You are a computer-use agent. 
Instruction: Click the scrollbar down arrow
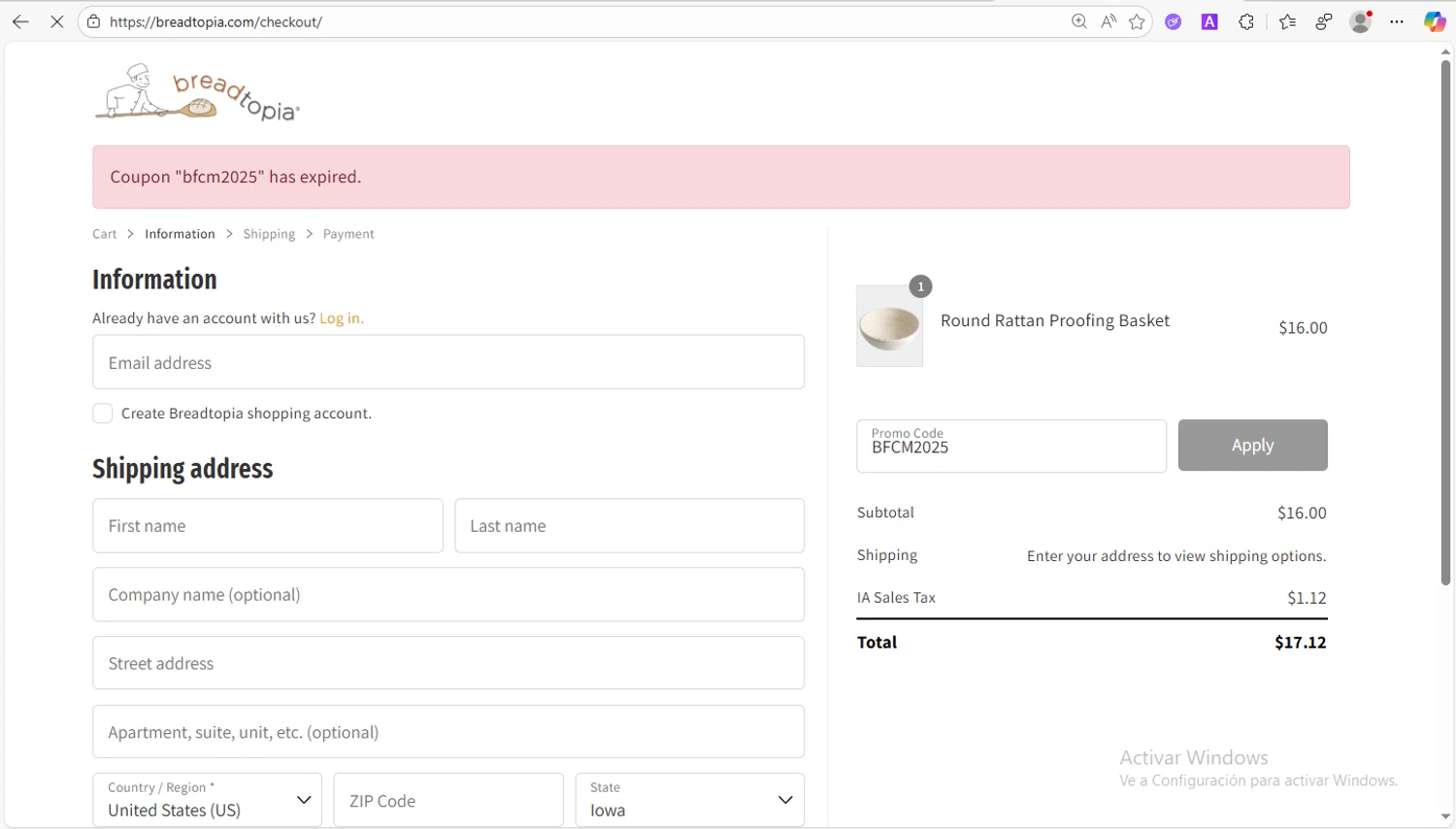click(x=1445, y=817)
